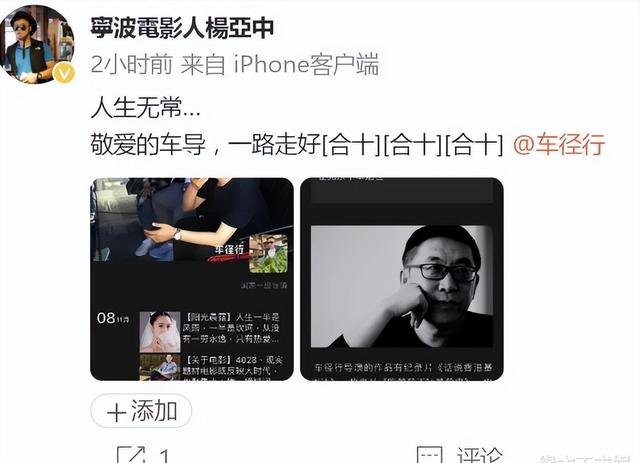Screen dimensions: 640x463
Task: Click the bride photo in left screenshot
Action: (x=160, y=332)
